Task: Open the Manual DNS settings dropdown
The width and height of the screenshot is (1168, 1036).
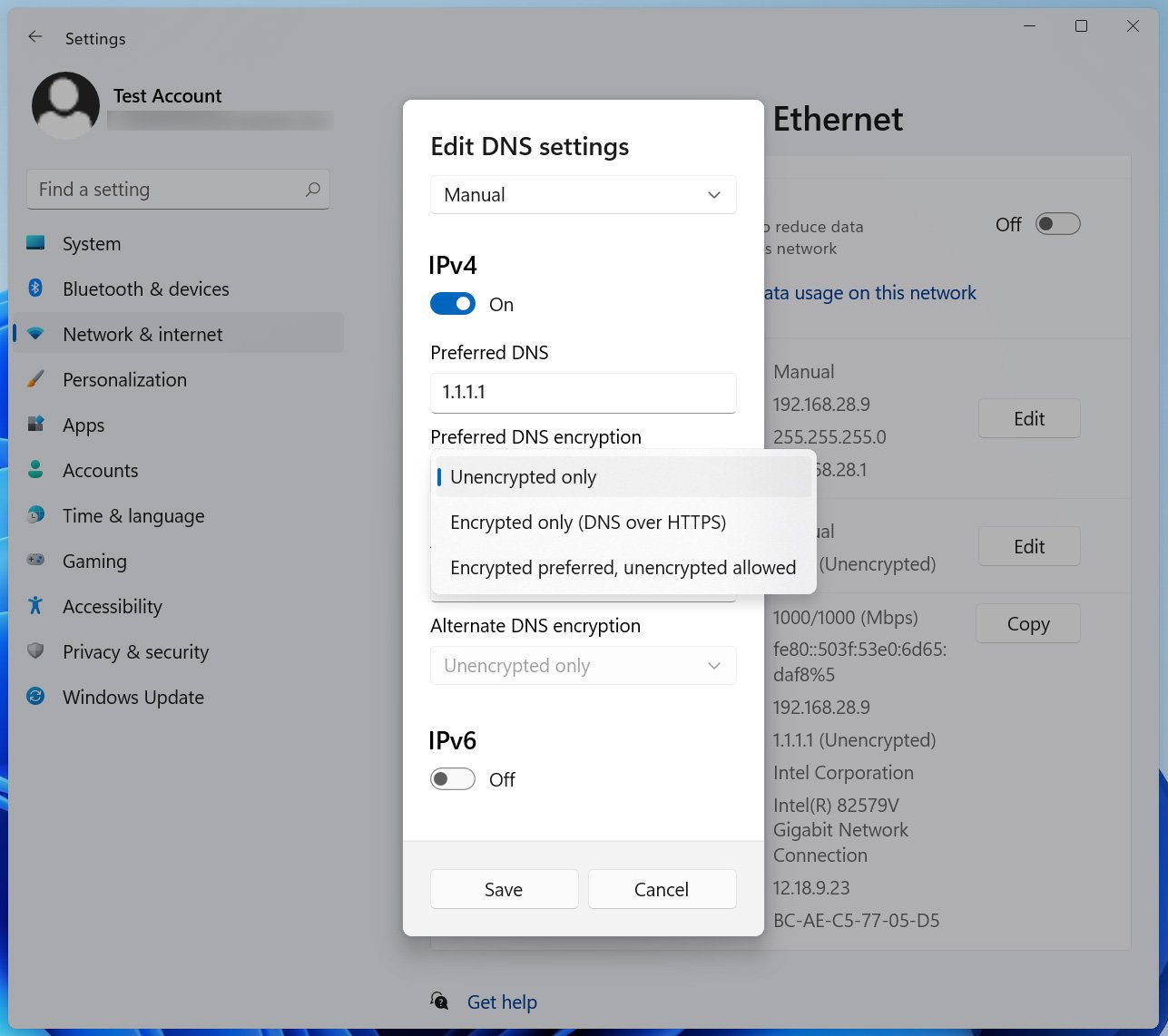Action: tap(583, 194)
